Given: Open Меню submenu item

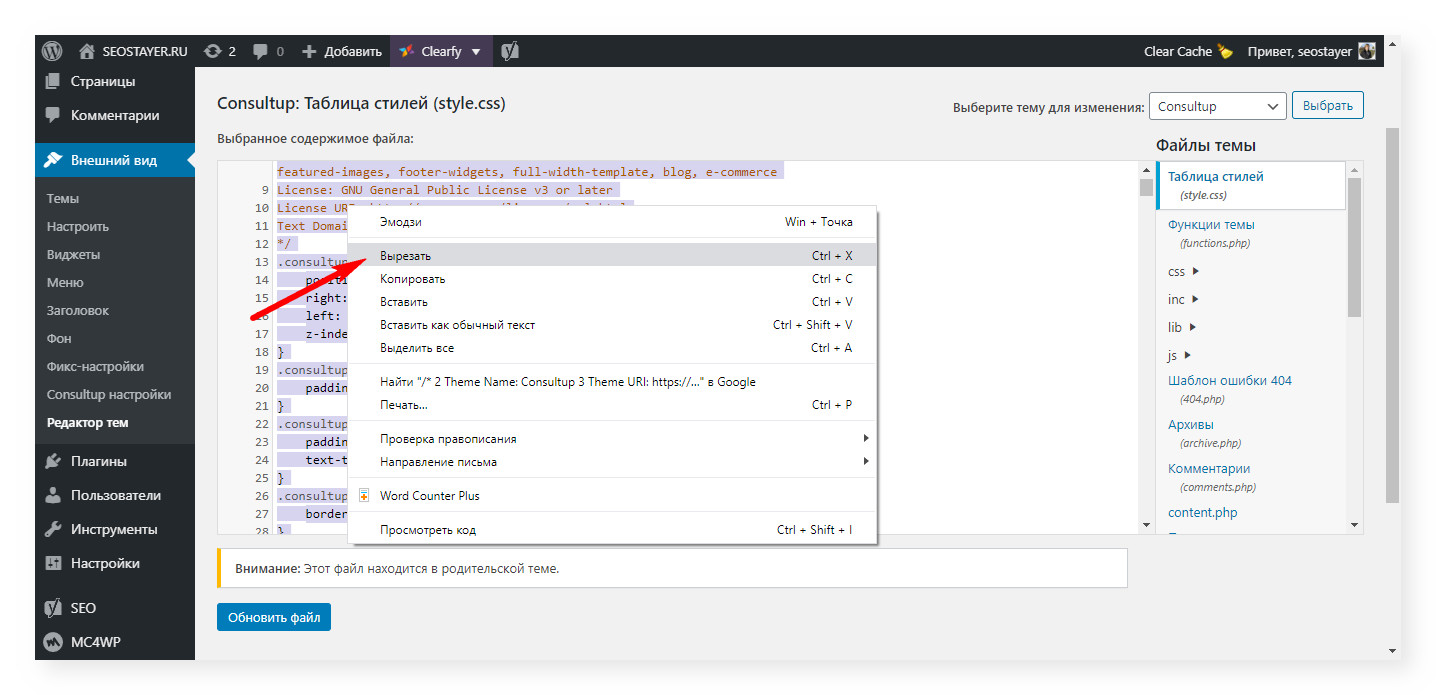Looking at the screenshot, I should (65, 283).
